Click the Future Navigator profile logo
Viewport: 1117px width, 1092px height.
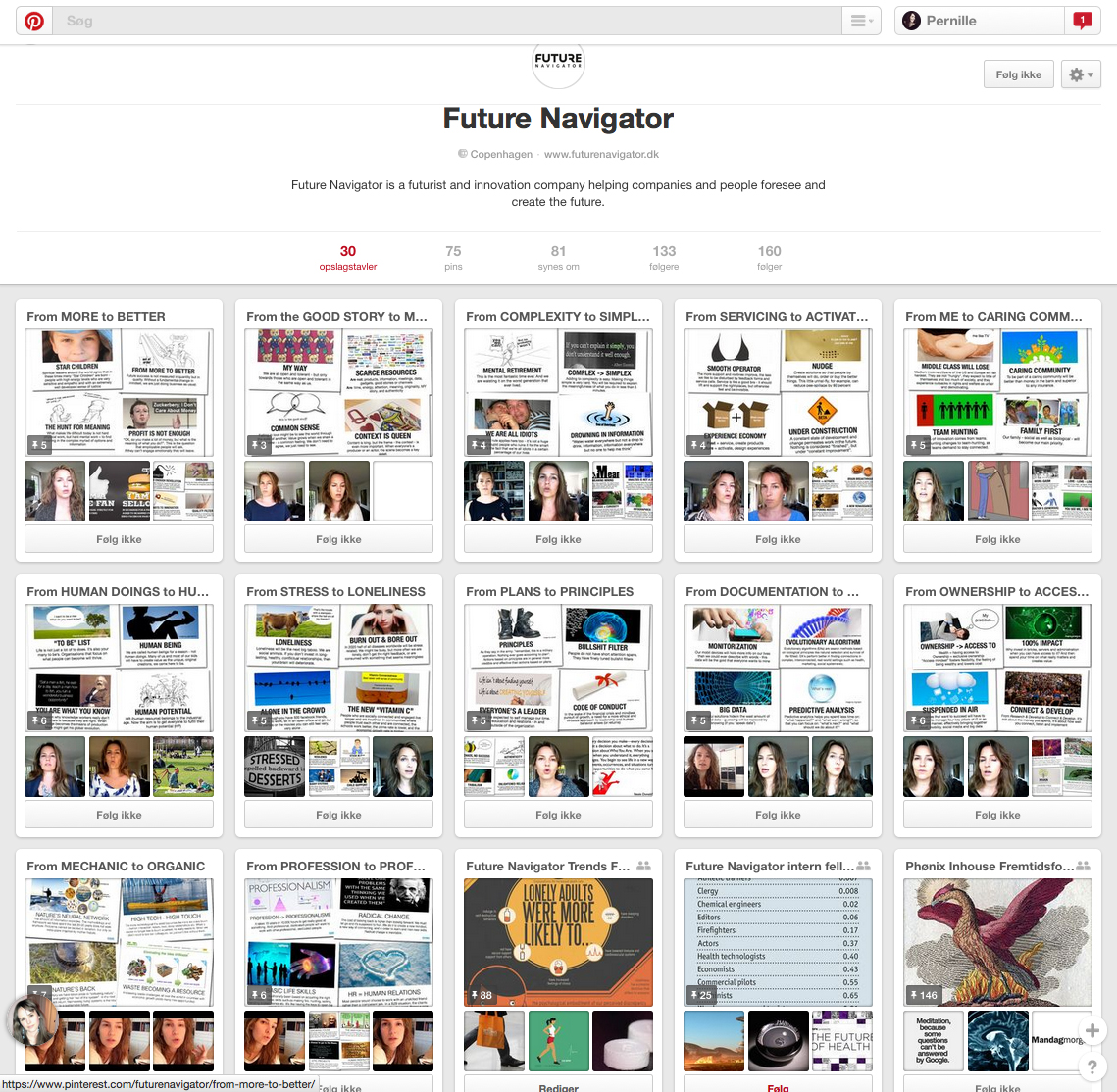(558, 61)
